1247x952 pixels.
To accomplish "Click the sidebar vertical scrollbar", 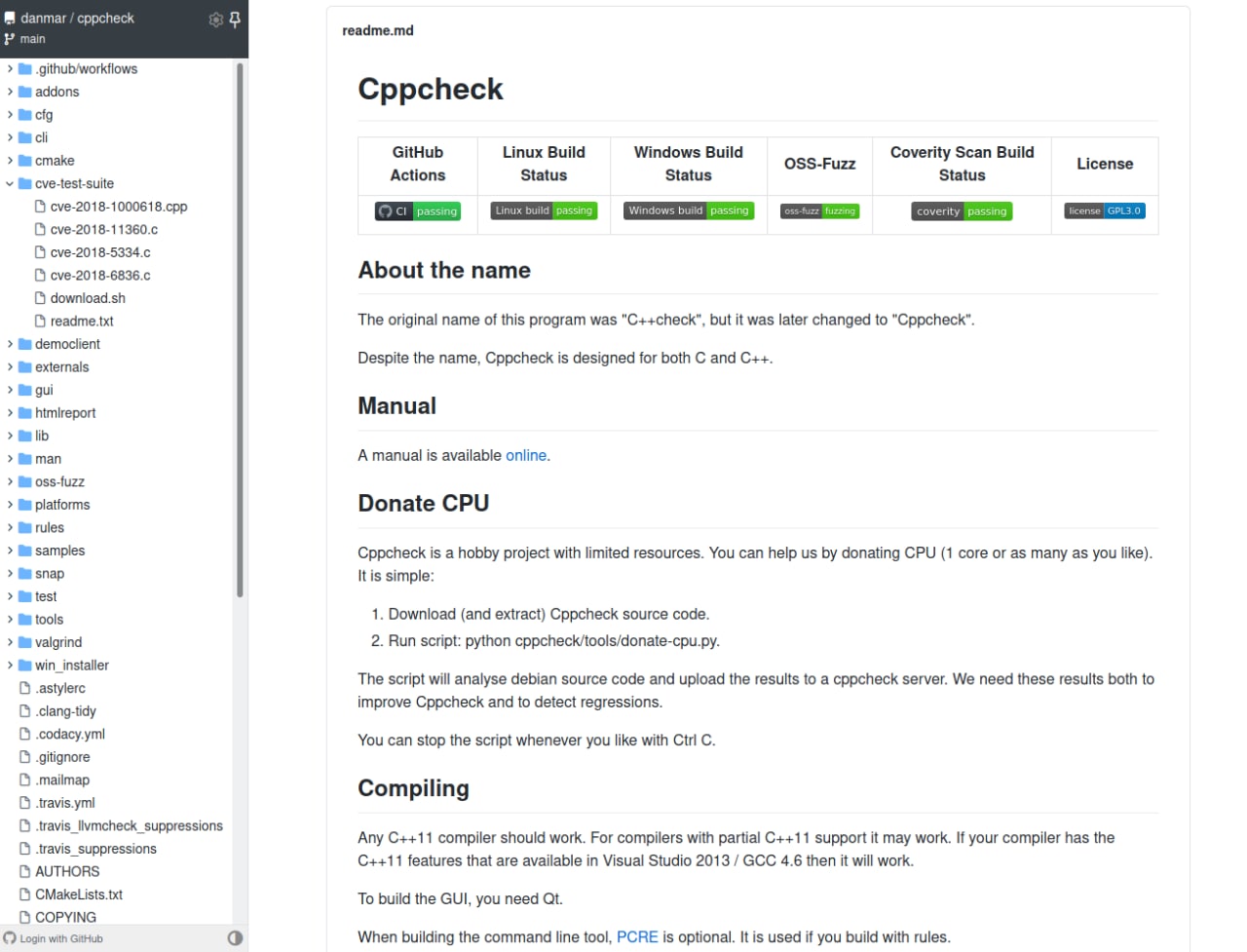I will 240,331.
